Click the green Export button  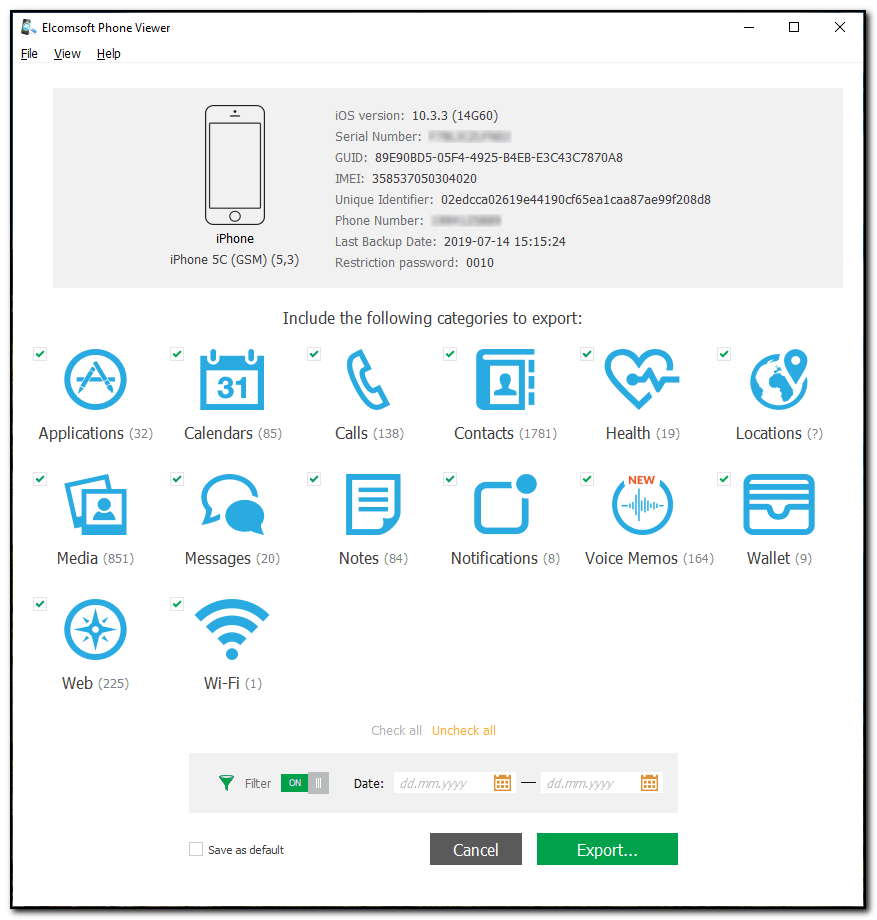tap(607, 850)
